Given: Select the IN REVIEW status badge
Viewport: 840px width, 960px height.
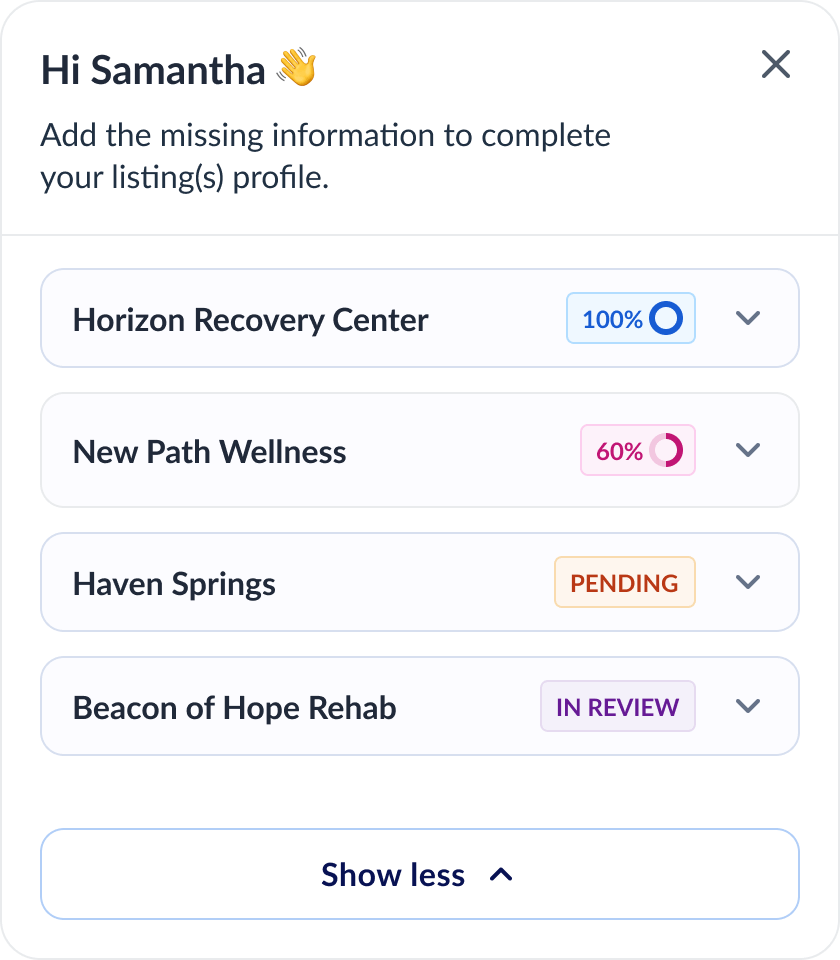Looking at the screenshot, I should 618,706.
